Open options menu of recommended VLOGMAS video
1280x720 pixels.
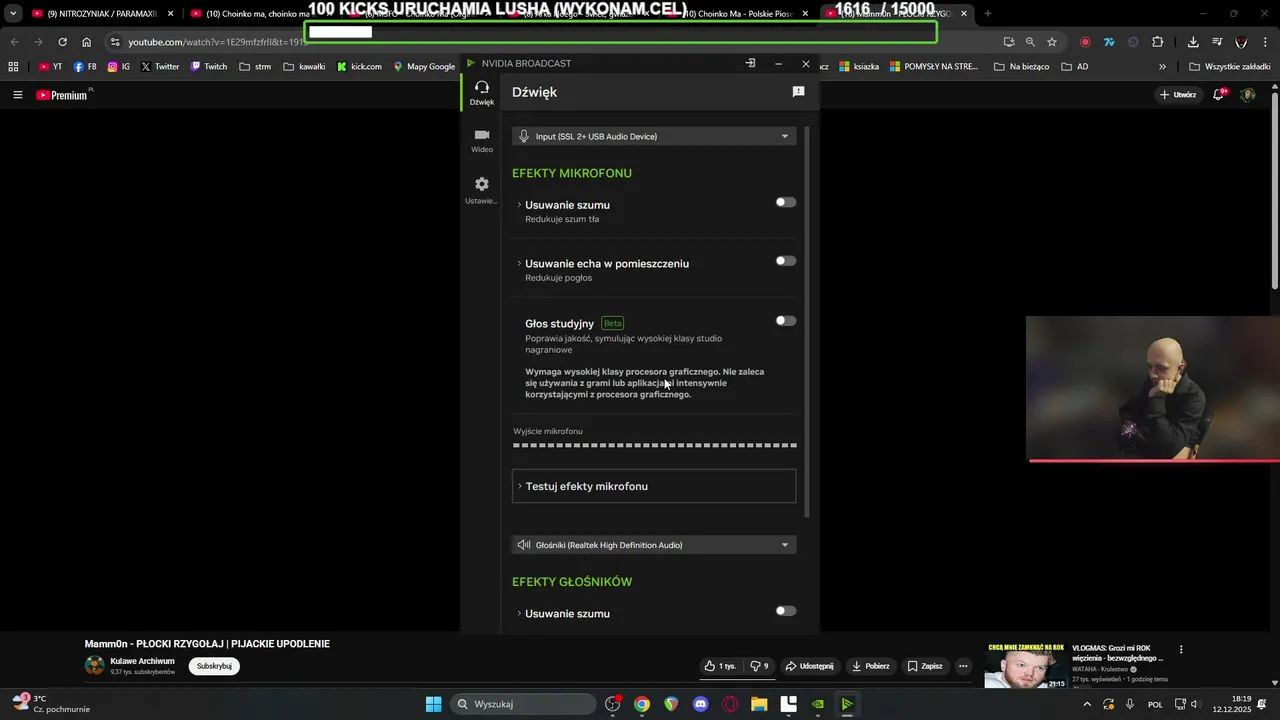(x=1181, y=649)
